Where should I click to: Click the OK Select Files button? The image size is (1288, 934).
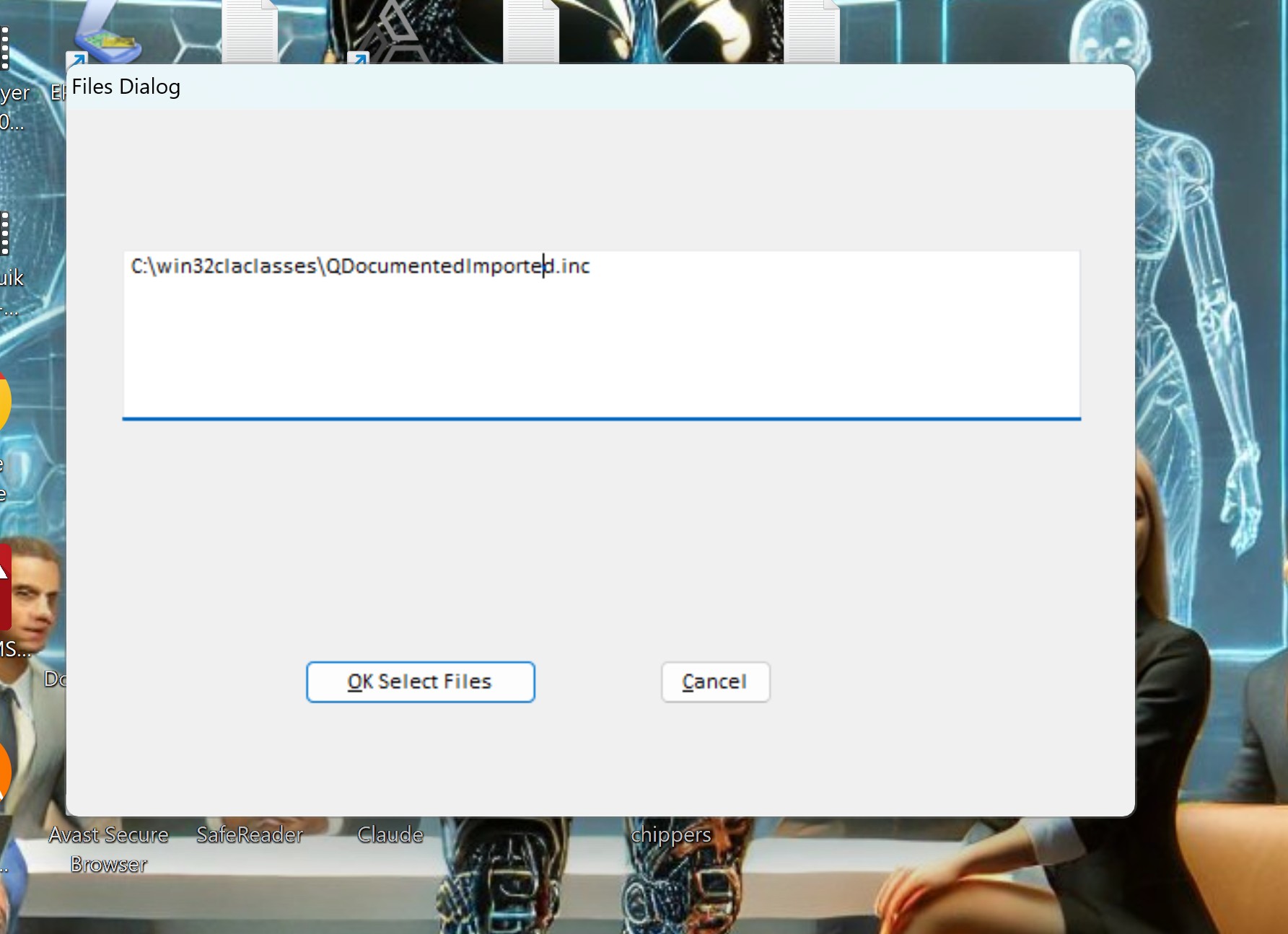pyautogui.click(x=420, y=682)
